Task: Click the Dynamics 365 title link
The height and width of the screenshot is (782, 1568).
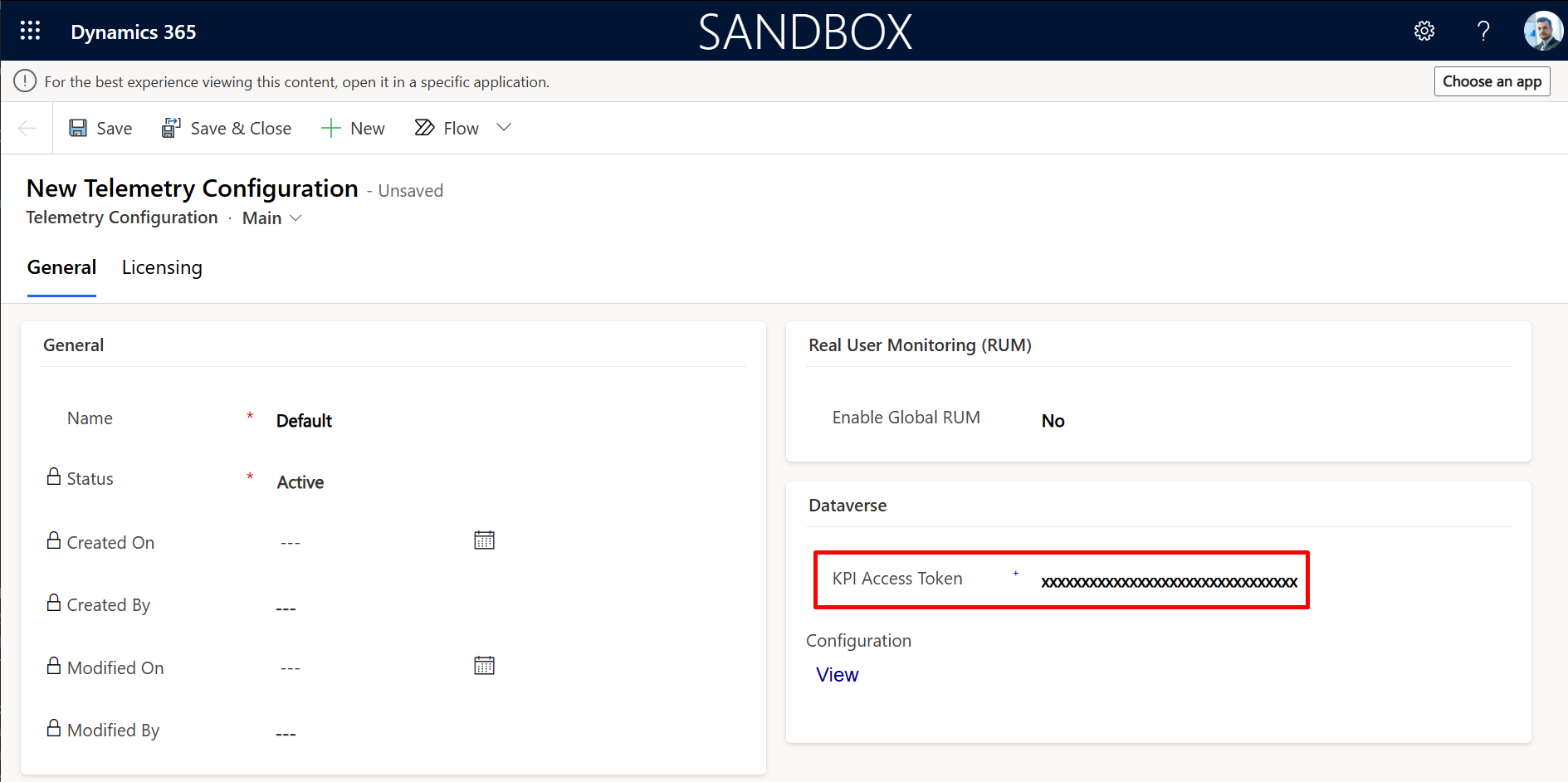Action: pos(134,32)
